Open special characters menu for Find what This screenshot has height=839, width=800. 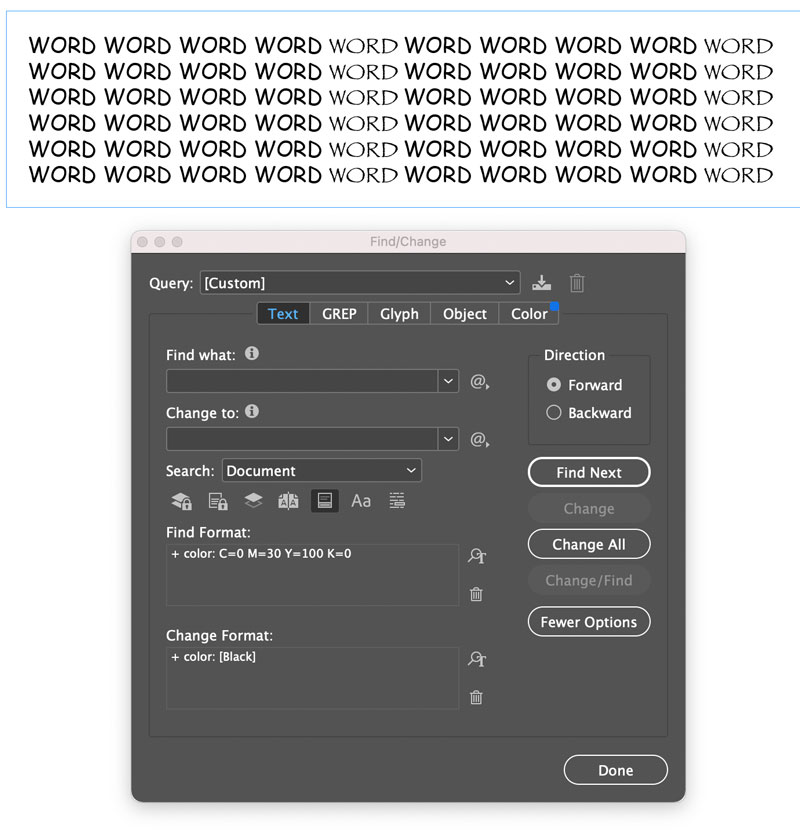pyautogui.click(x=479, y=382)
